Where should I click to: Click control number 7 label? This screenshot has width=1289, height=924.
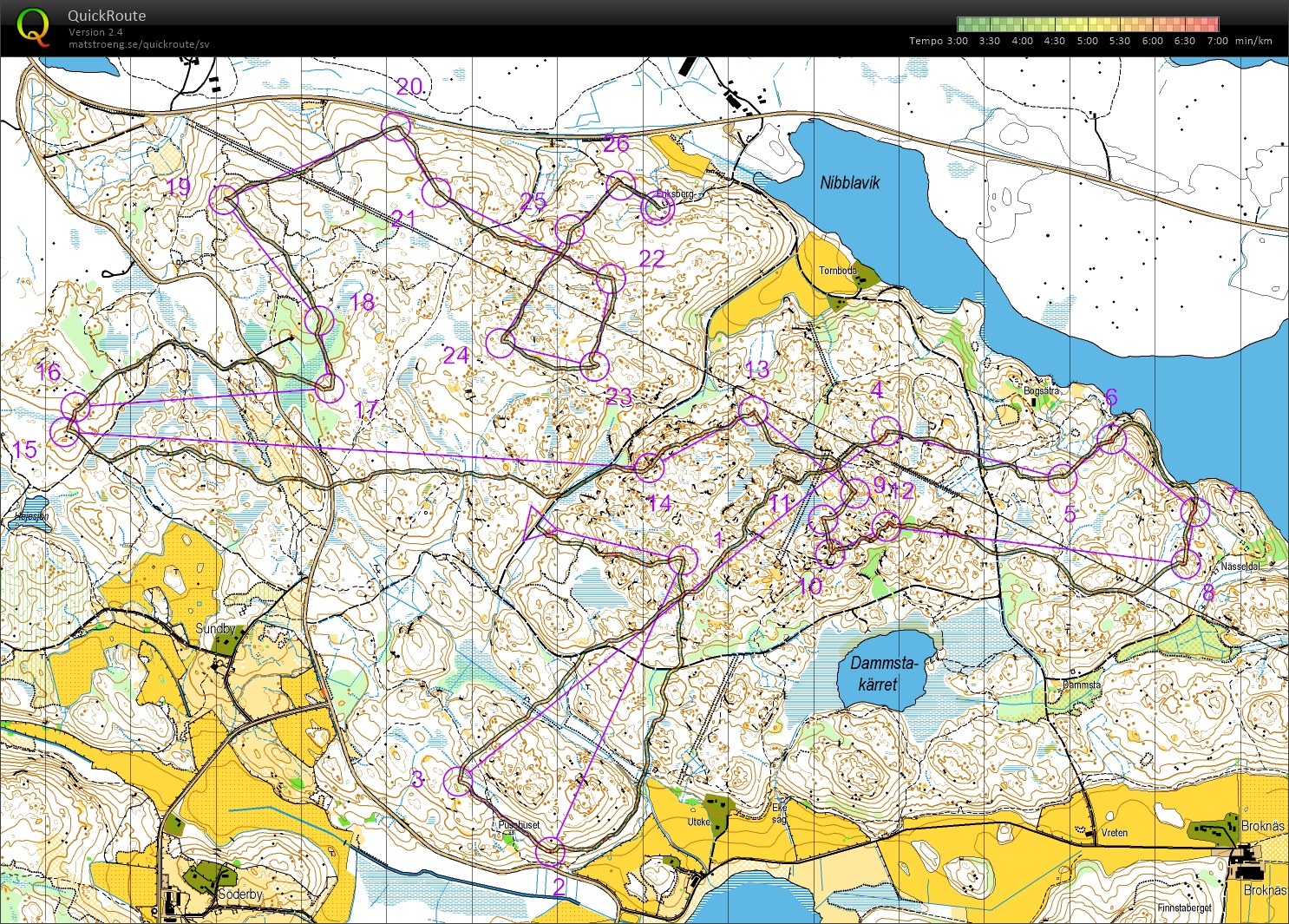pos(1233,496)
